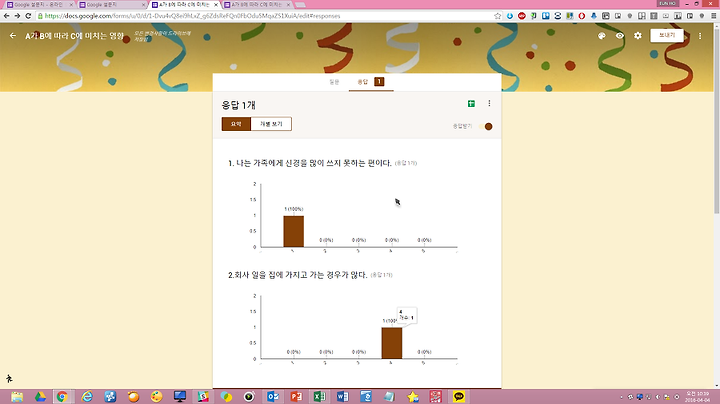Click the 보내기 send button

pyautogui.click(x=667, y=35)
